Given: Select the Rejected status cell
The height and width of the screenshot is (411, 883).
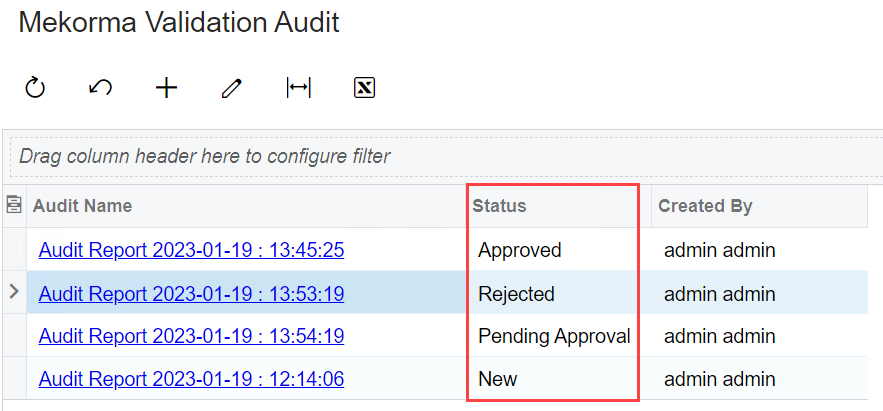Looking at the screenshot, I should 516,294.
